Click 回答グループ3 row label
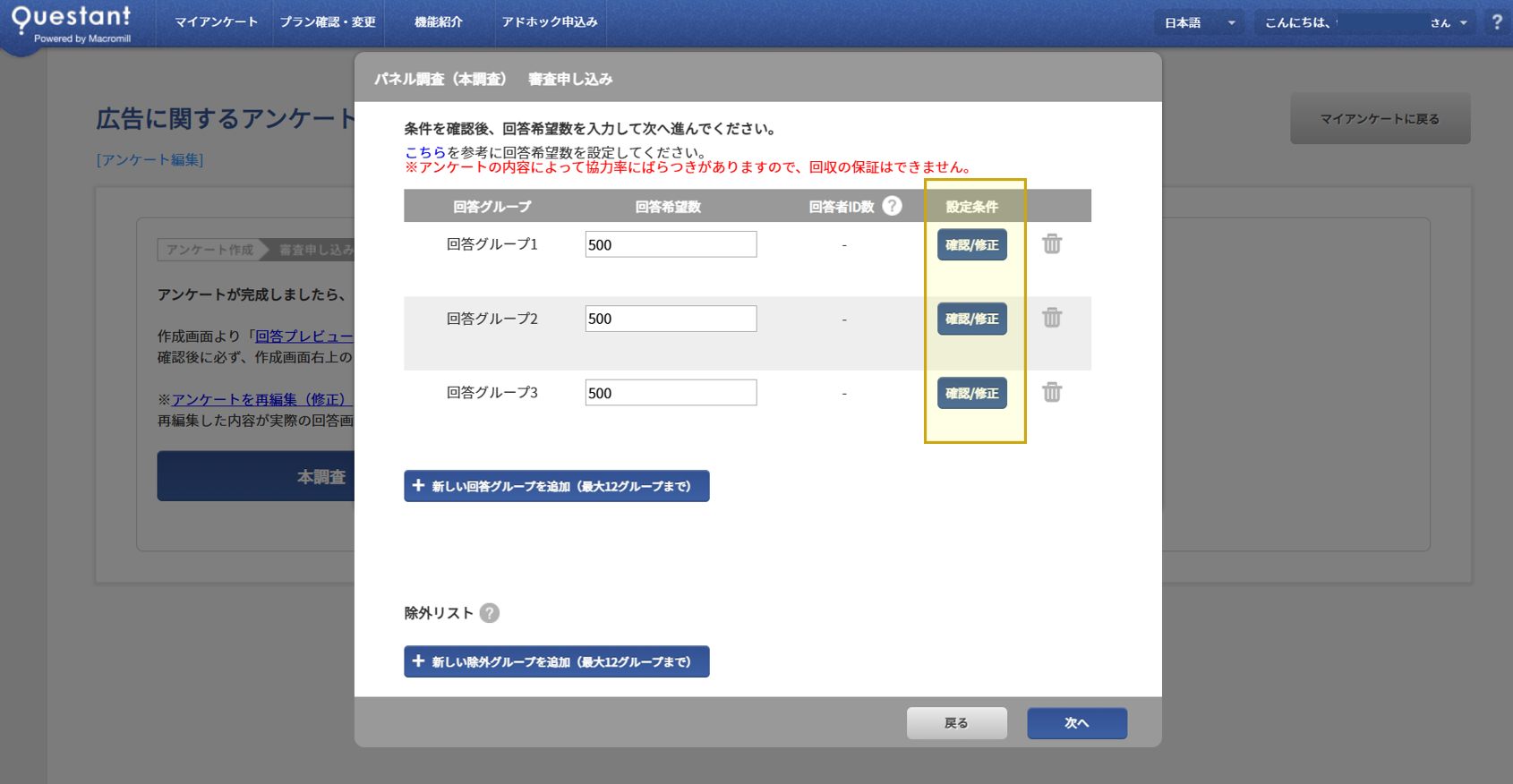The width and height of the screenshot is (1513, 784). point(492,393)
